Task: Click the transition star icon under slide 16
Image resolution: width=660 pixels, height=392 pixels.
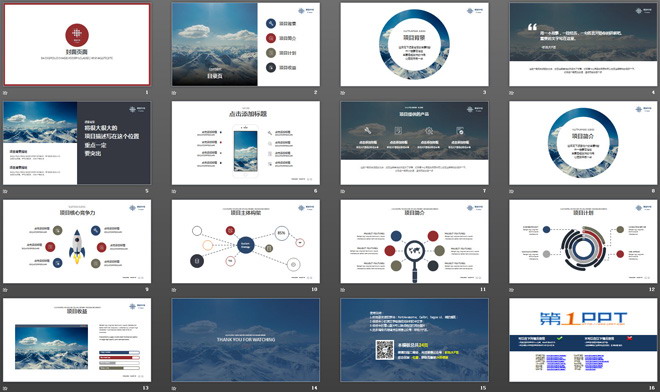Action: [x=512, y=388]
